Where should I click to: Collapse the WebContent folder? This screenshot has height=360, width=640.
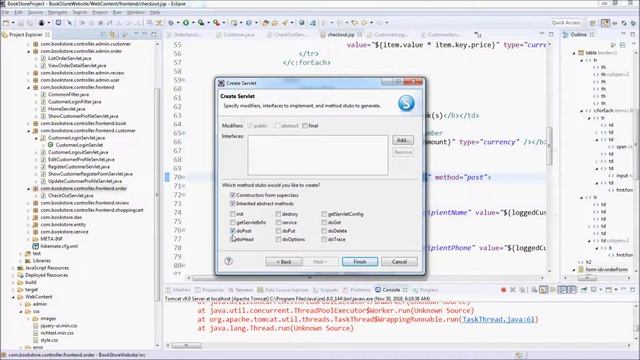pyautogui.click(x=13, y=297)
